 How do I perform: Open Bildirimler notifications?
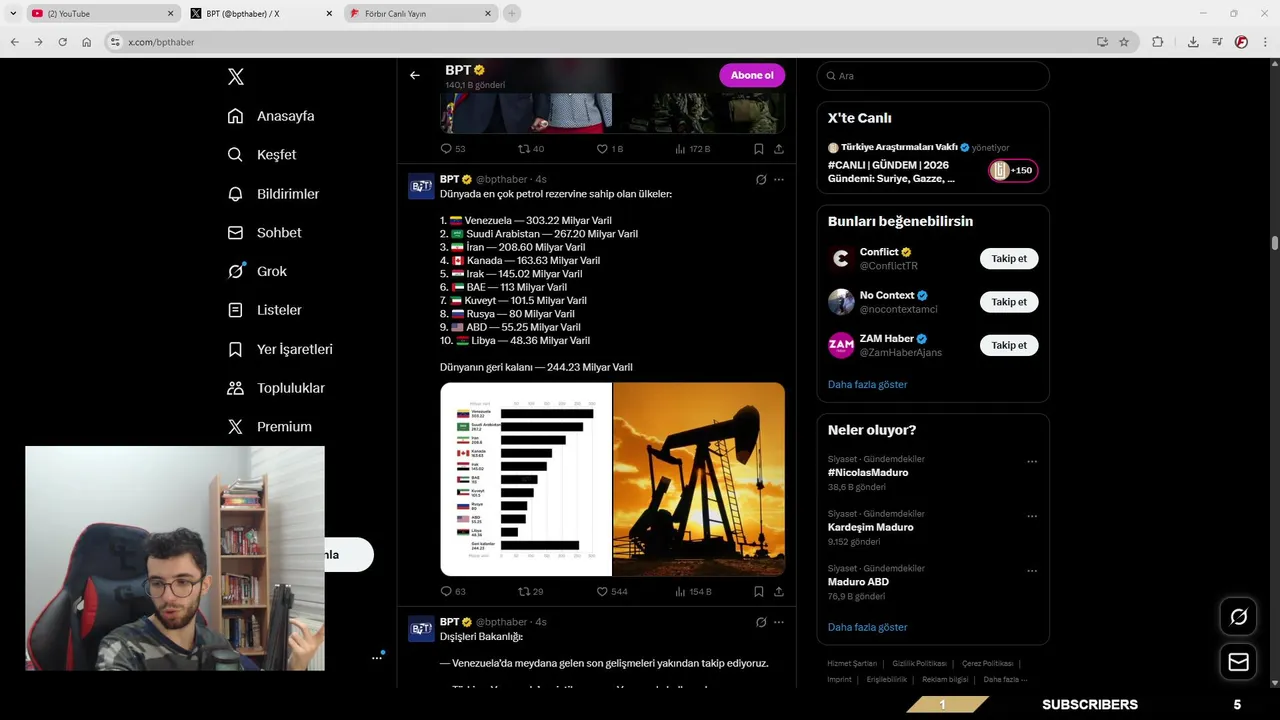[273, 194]
